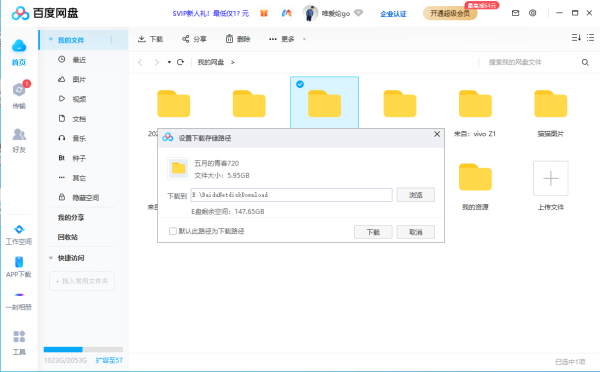Open the navigation history dropdown arrow
Viewport: 600px width, 372px height.
point(169,62)
